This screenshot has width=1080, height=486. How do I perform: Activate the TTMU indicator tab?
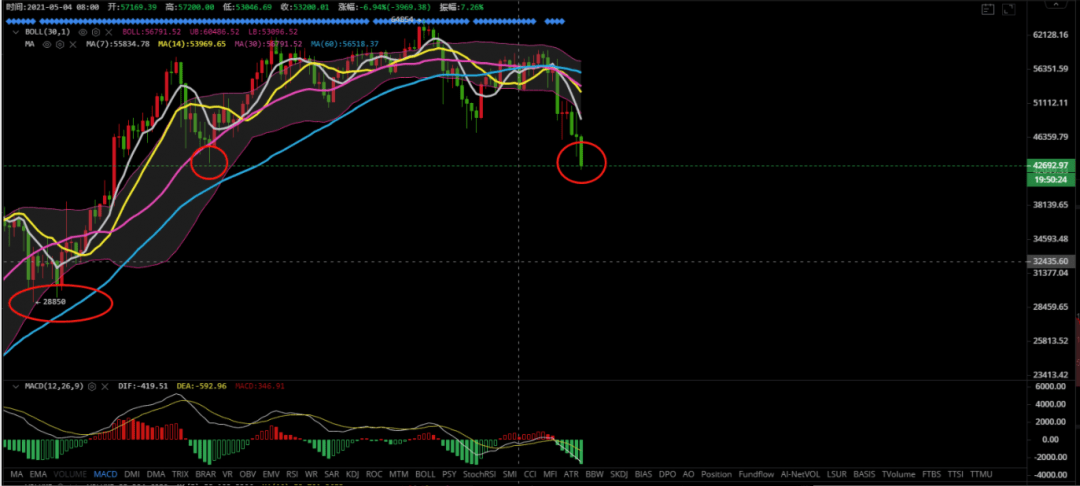tap(981, 474)
